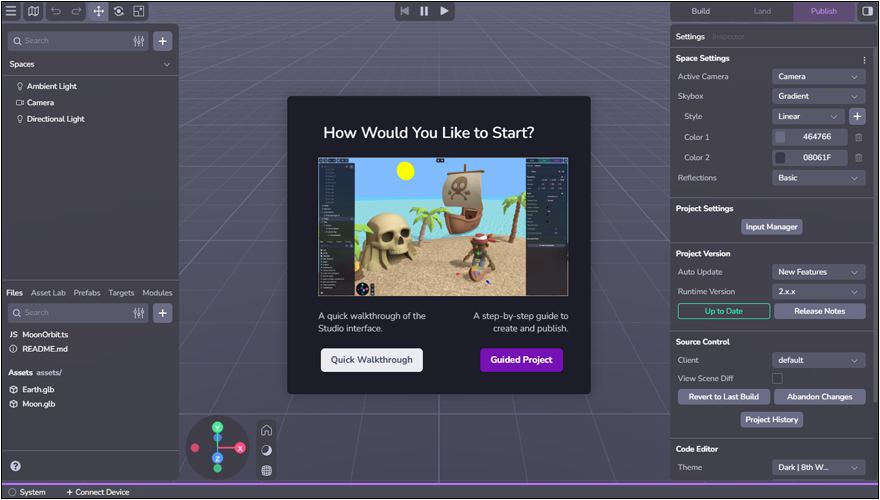Start the Guided Project

tap(521, 360)
